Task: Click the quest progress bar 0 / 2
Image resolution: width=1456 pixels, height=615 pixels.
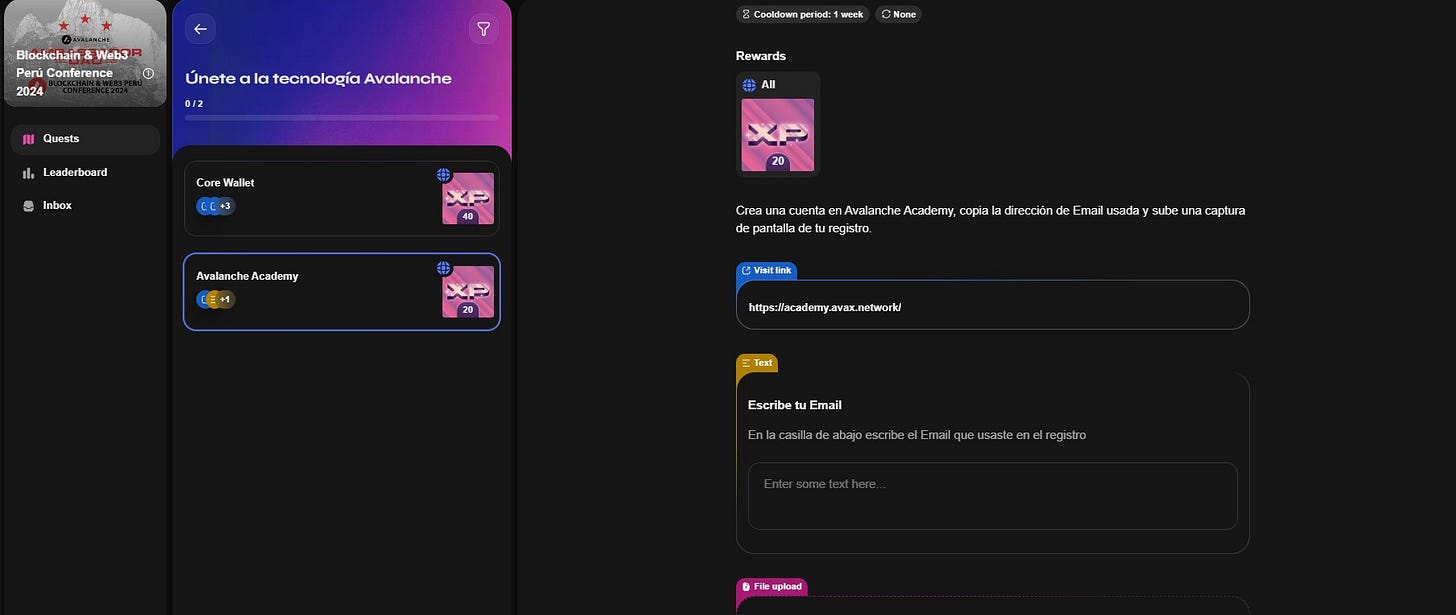Action: tap(342, 117)
